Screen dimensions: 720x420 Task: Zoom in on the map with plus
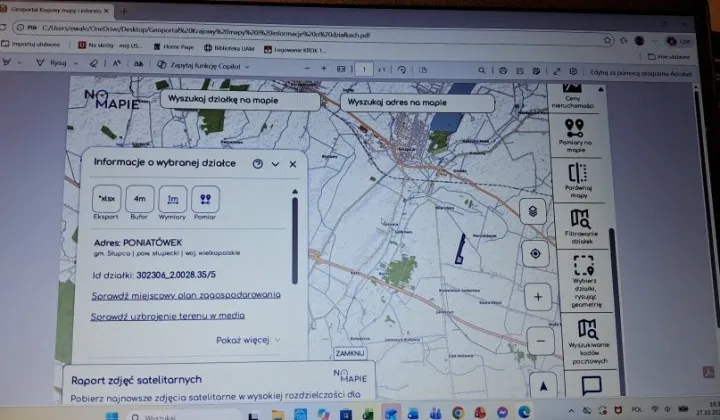[538, 297]
